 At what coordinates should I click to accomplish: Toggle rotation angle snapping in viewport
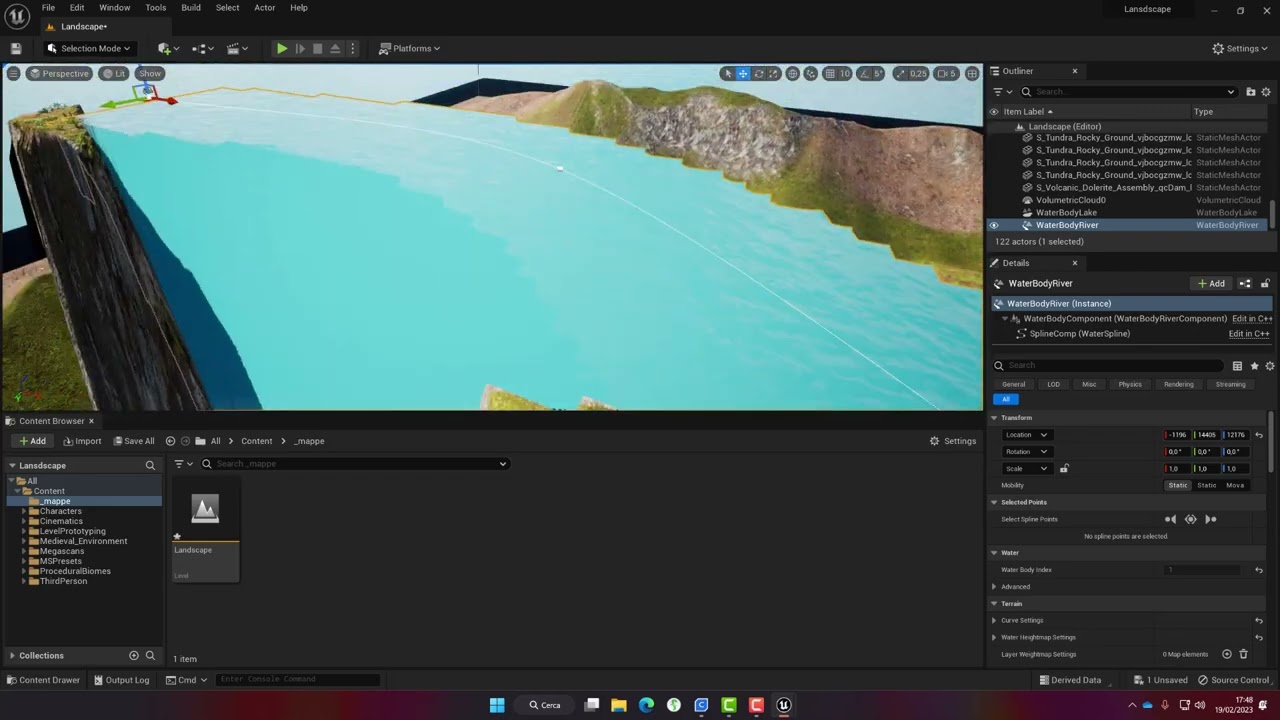[864, 73]
